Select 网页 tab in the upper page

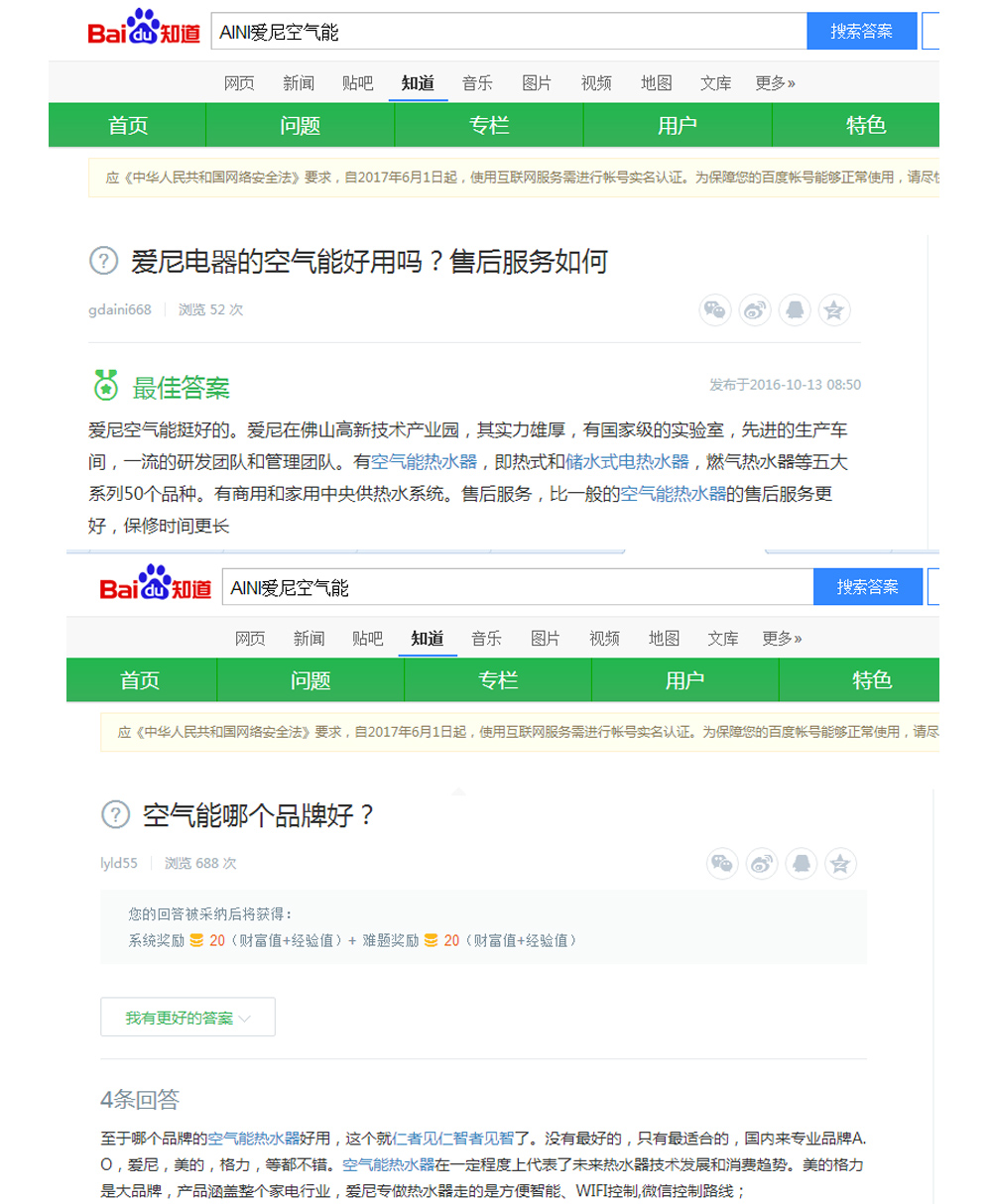(239, 83)
